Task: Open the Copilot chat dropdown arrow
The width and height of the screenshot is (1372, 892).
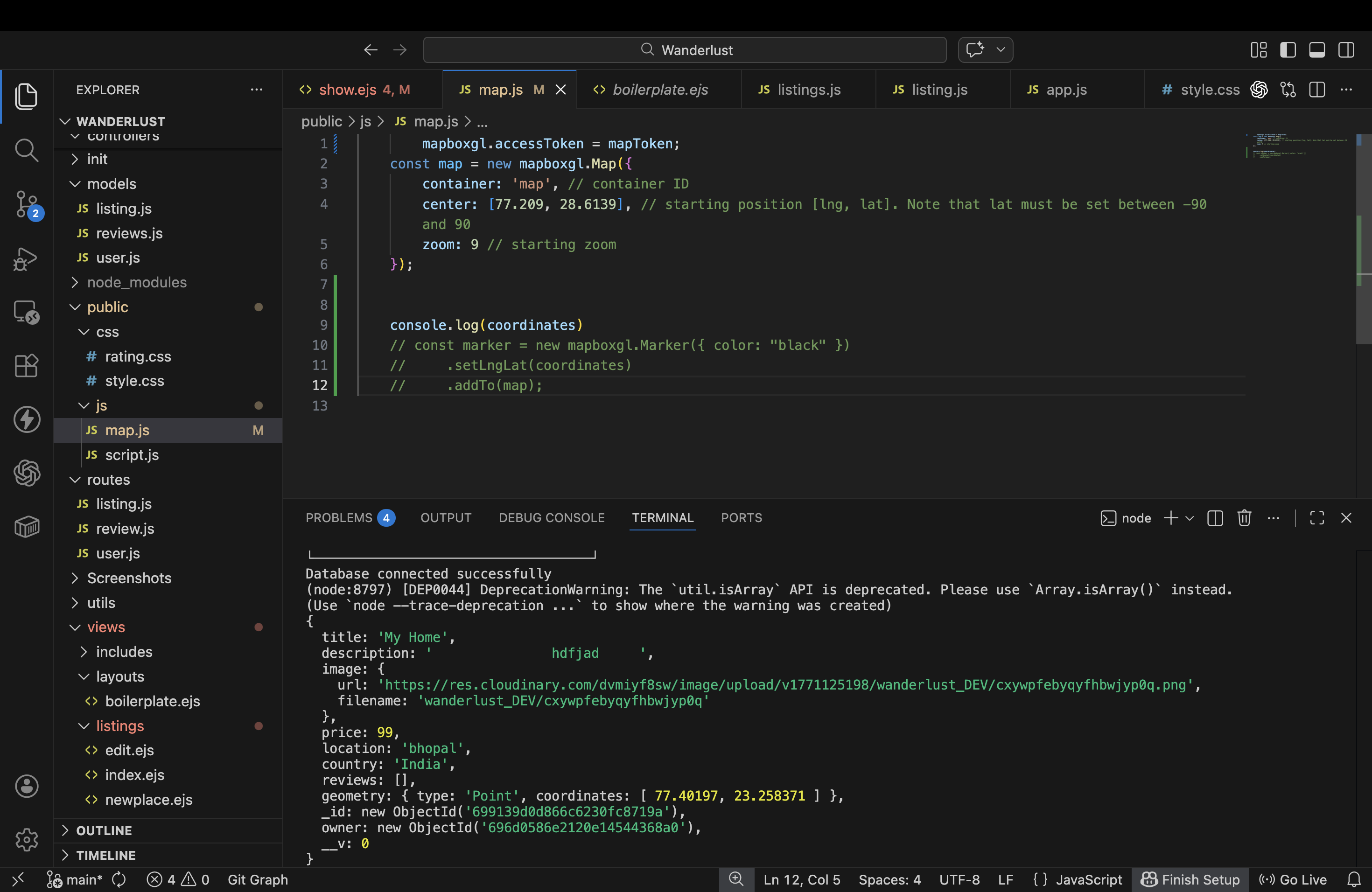Action: pos(1001,50)
